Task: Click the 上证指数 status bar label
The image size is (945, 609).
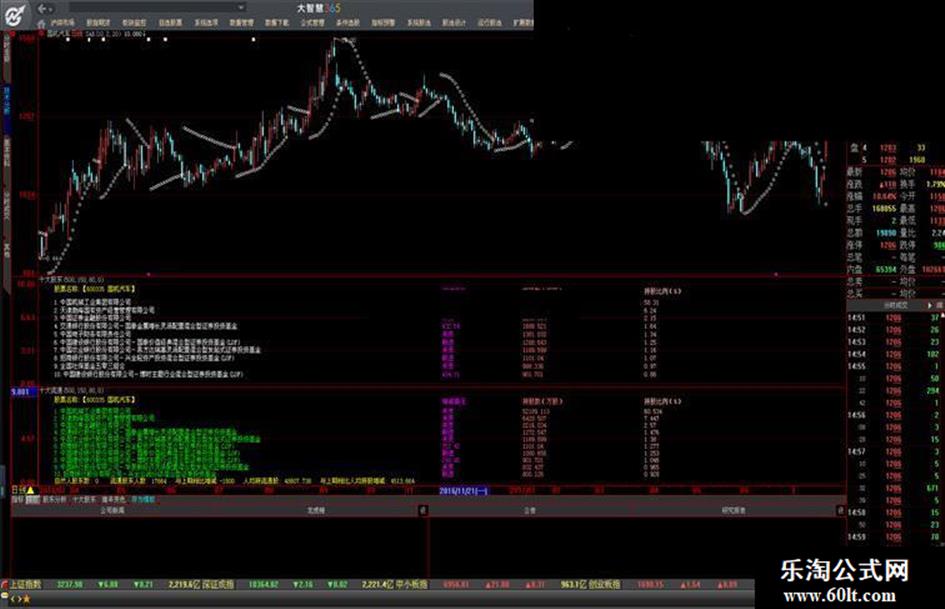Action: click(25, 584)
